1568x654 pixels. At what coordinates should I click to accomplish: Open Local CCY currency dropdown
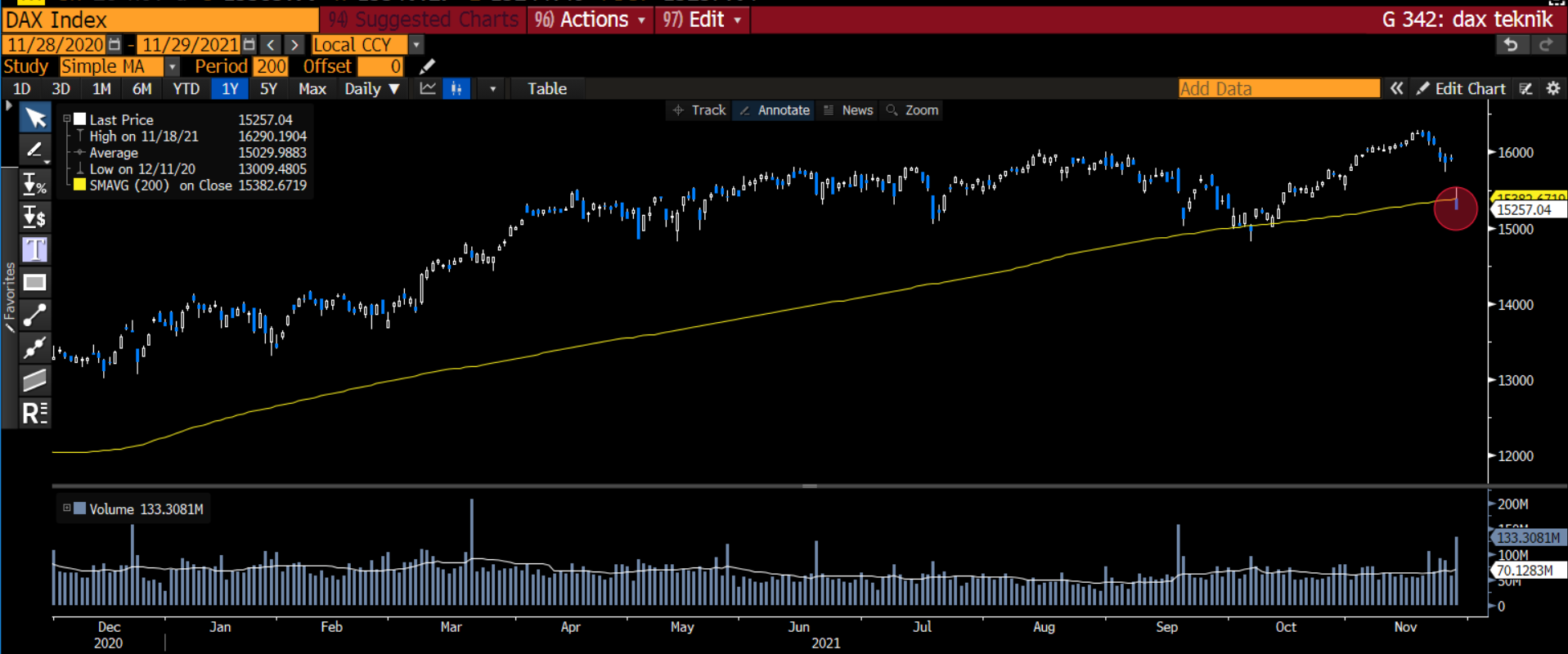pyautogui.click(x=416, y=44)
